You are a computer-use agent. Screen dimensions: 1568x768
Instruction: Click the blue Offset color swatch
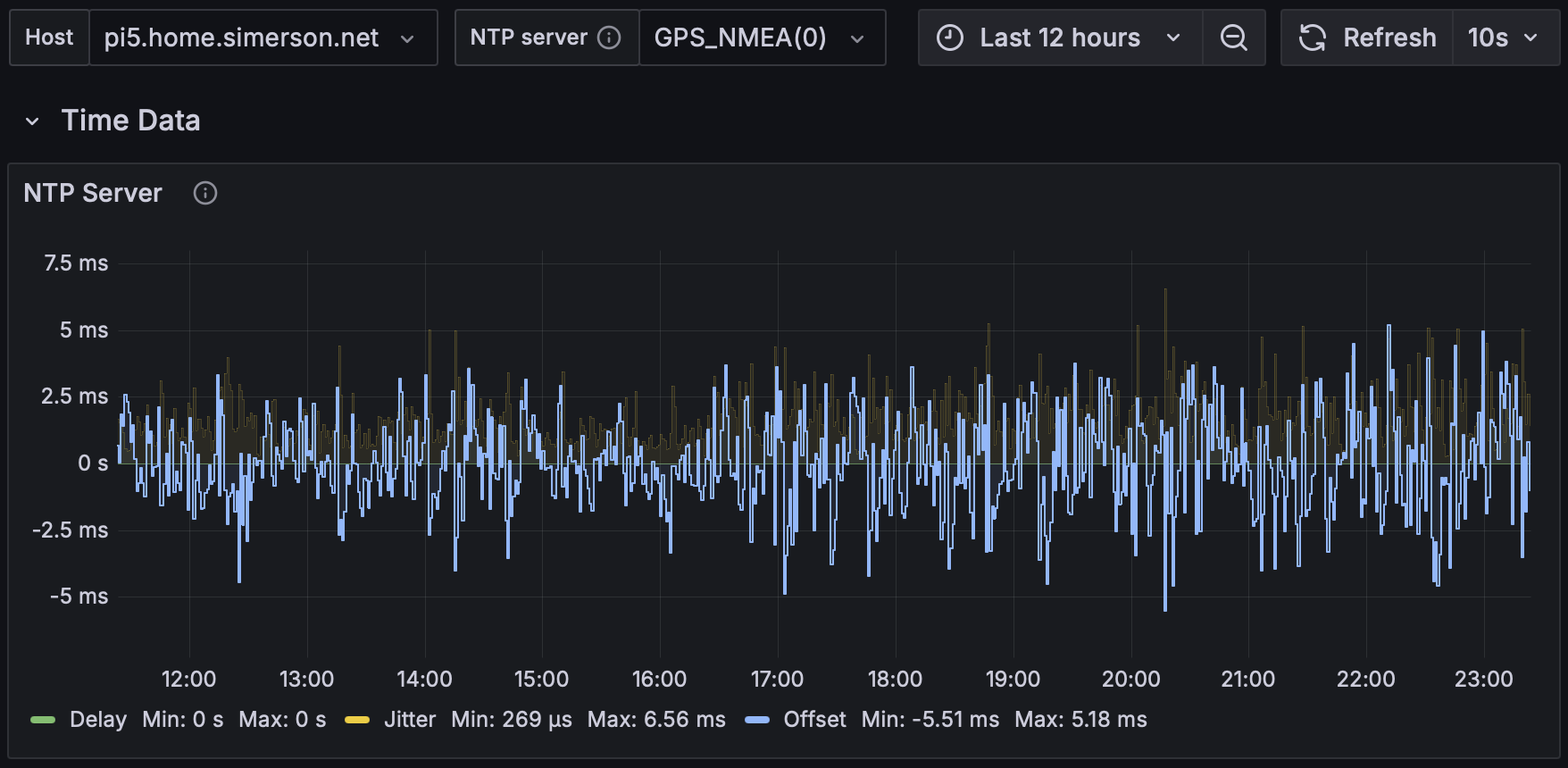(757, 720)
